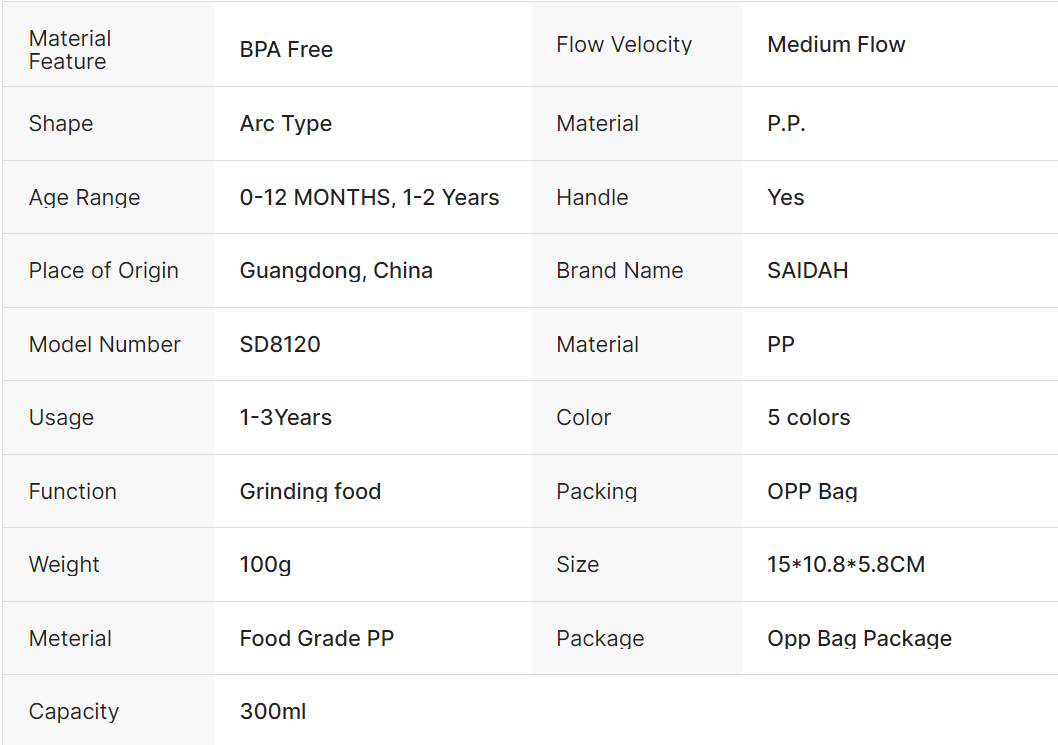
Task: Select the 100g weight value
Action: pyautogui.click(x=265, y=565)
